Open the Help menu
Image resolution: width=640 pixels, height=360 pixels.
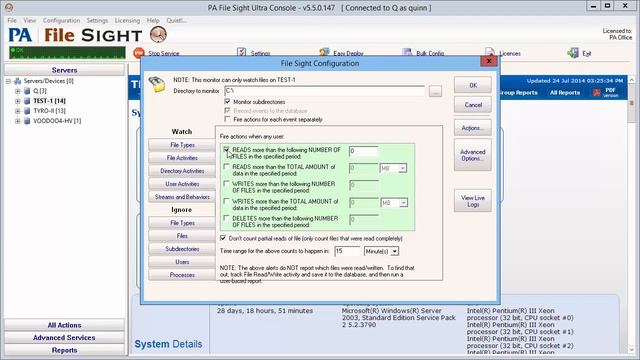[153, 20]
